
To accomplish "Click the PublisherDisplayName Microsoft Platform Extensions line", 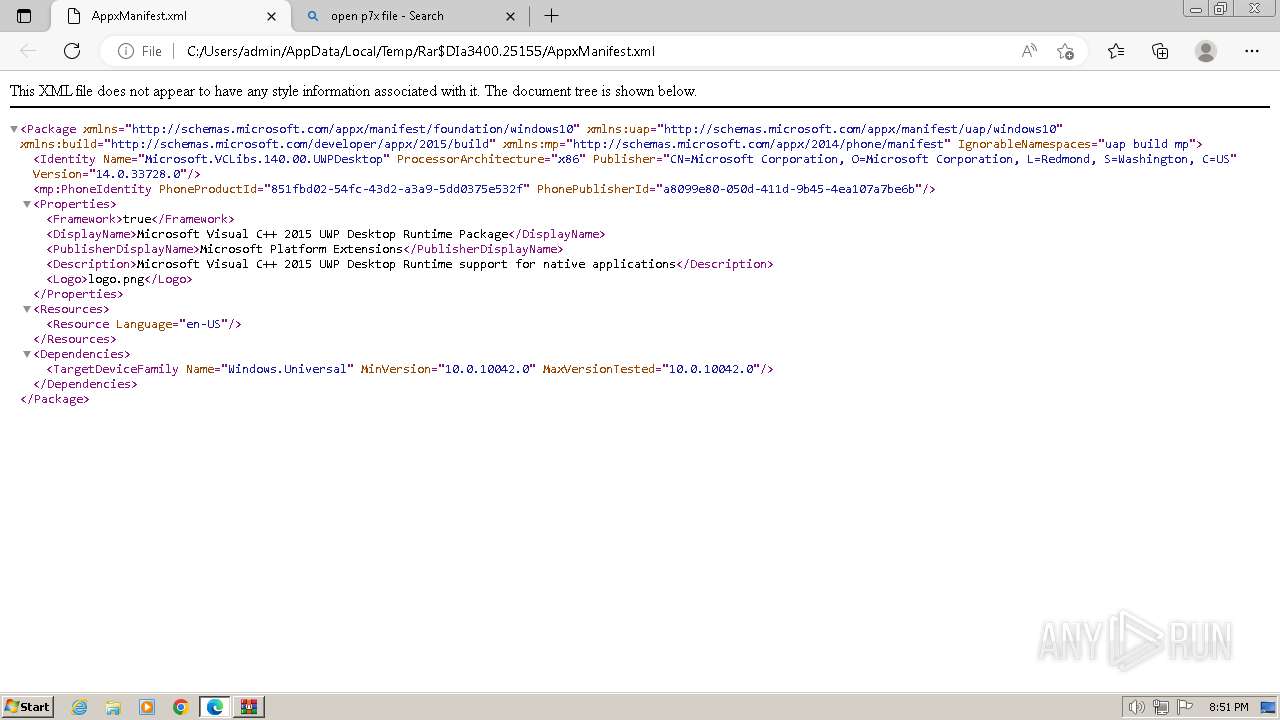I will pyautogui.click(x=305, y=249).
